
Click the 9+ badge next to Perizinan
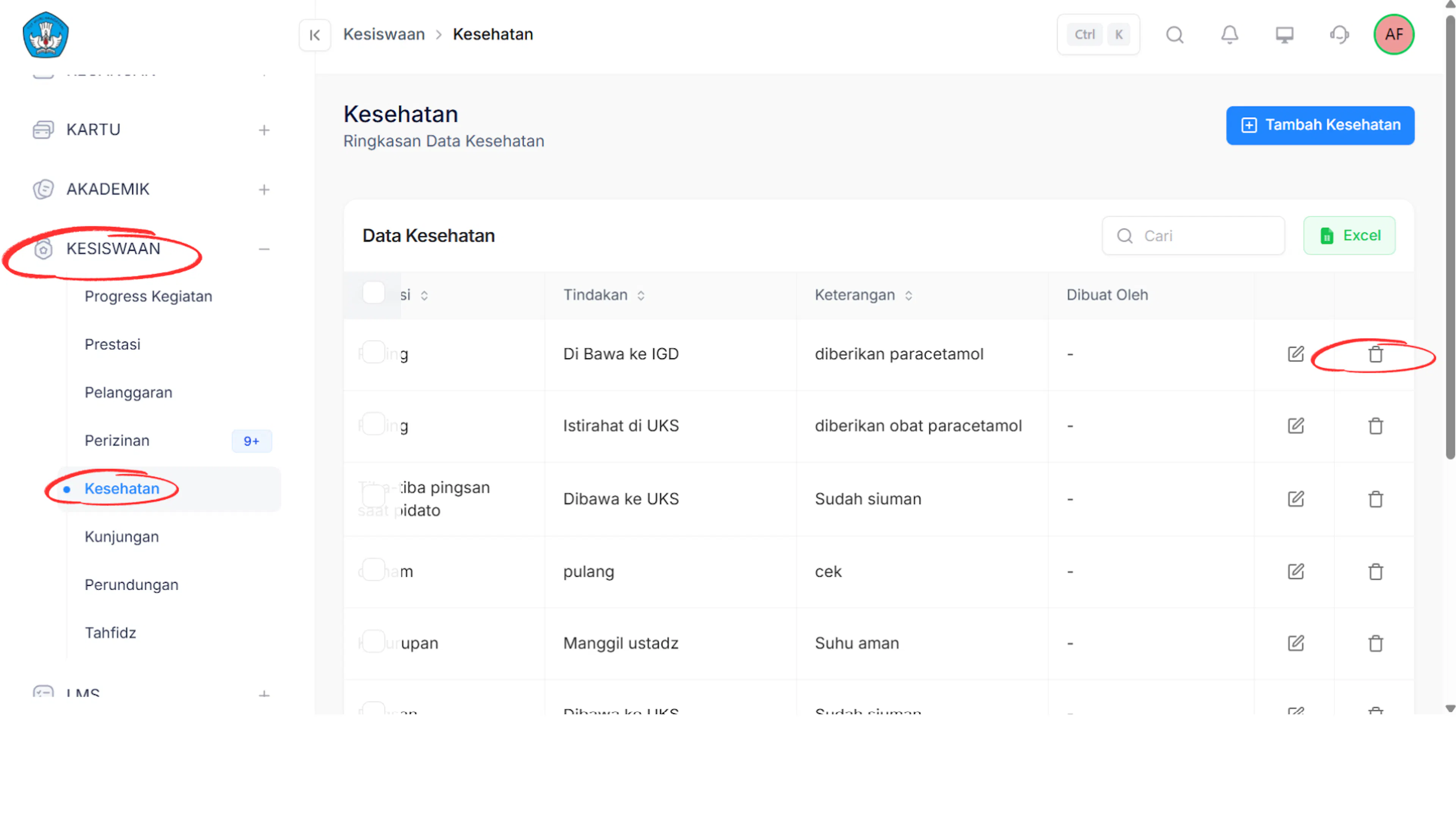[251, 441]
